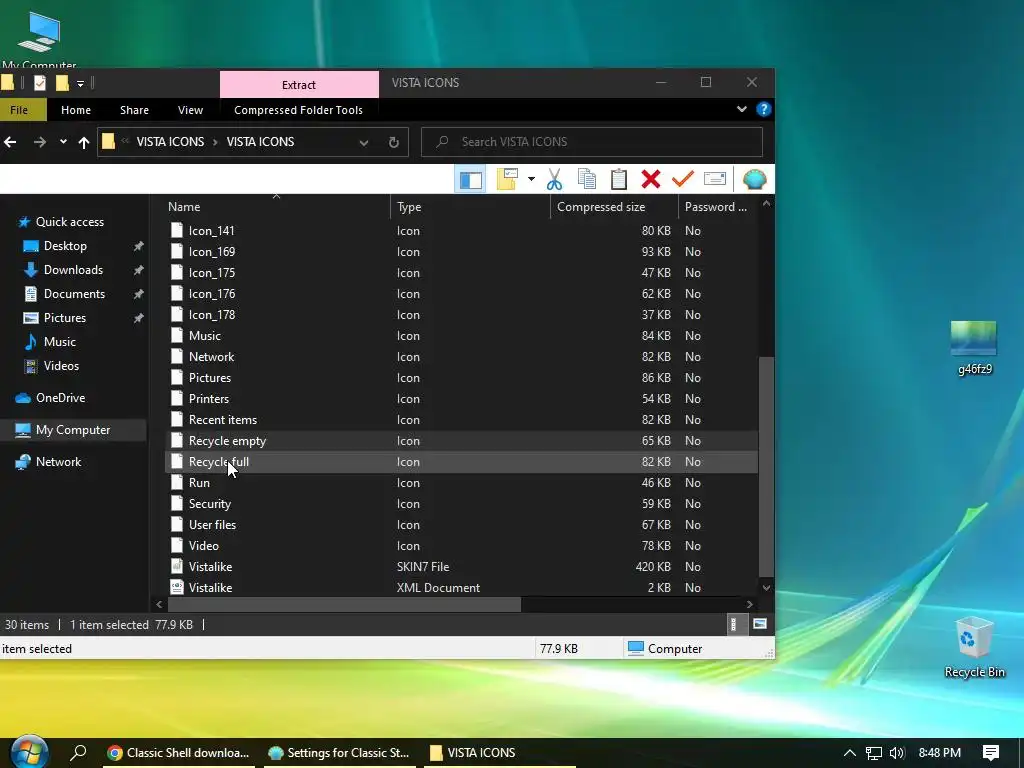Open Desktop in the navigation pane
This screenshot has height=768, width=1024.
(65, 246)
